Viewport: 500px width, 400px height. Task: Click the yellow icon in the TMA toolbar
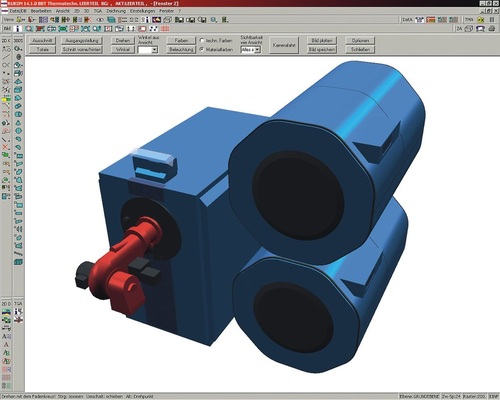click(481, 20)
